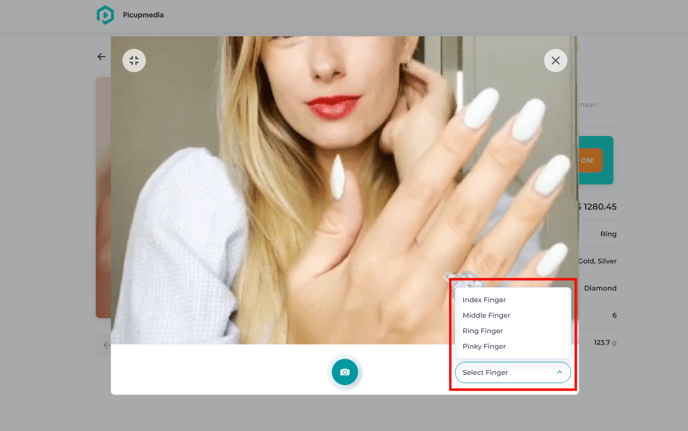Click the 1280.45 price text
The image size is (688, 431).
click(x=599, y=207)
